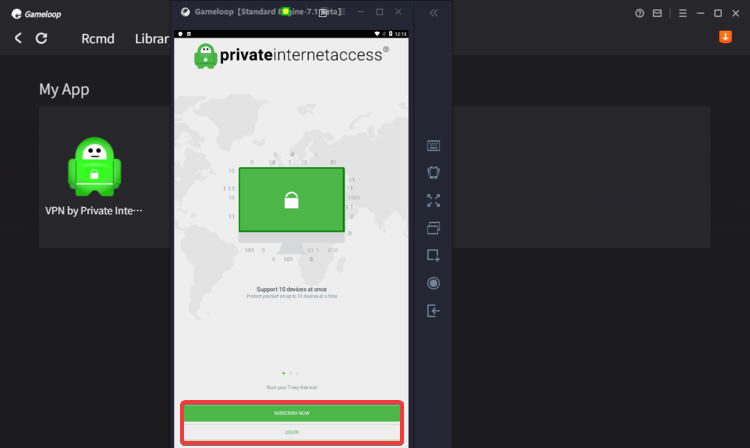The width and height of the screenshot is (750, 448).
Task: Click the 'Support 10 devices at once' text
Action: [292, 289]
